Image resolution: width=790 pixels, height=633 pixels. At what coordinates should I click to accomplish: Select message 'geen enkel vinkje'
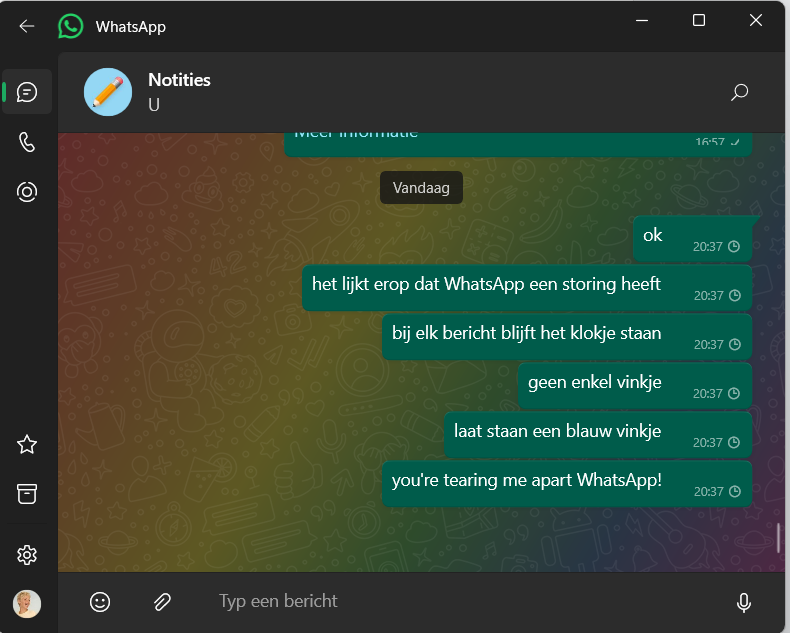click(635, 386)
